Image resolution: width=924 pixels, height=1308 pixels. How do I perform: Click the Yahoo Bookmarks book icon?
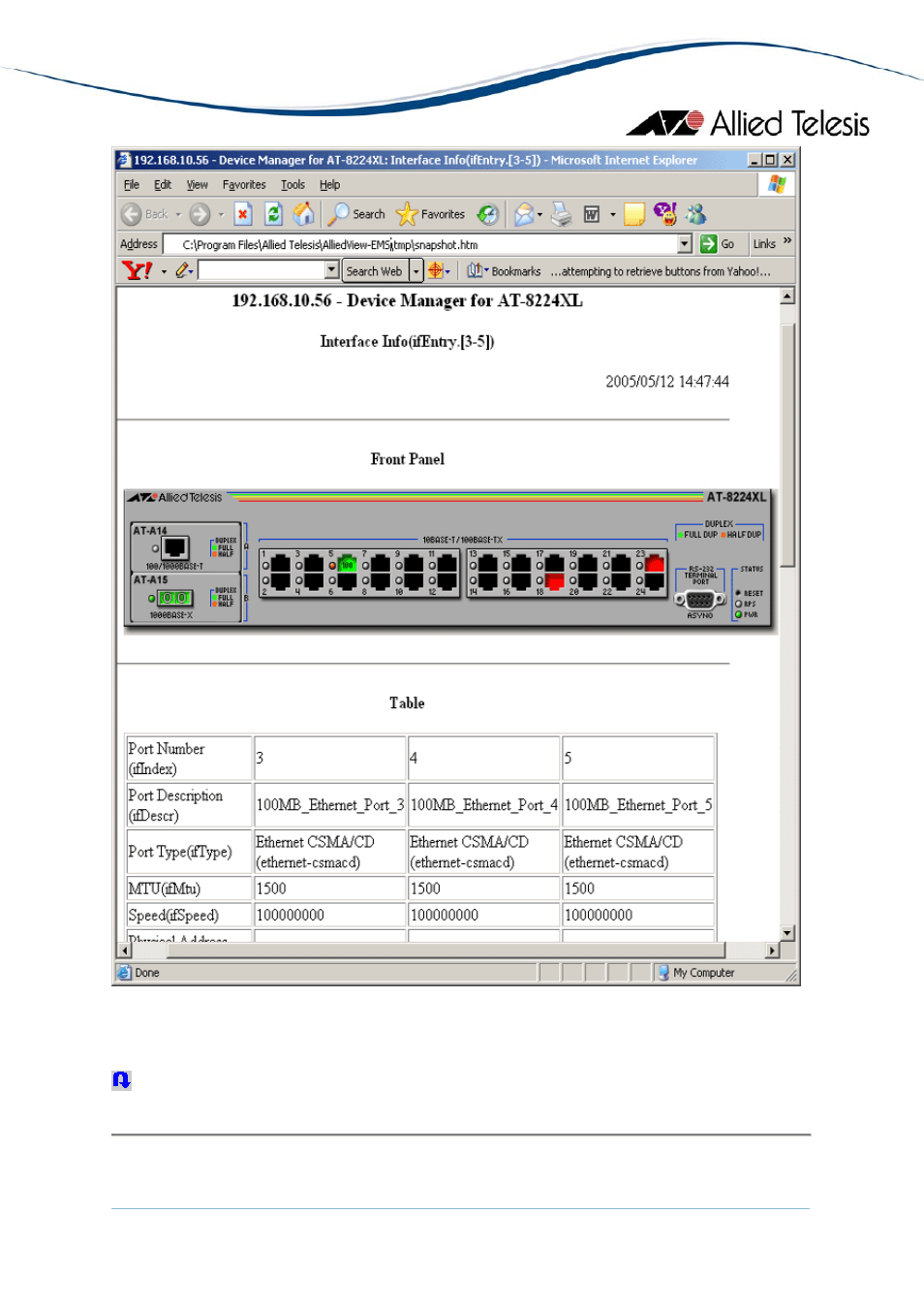(x=475, y=270)
